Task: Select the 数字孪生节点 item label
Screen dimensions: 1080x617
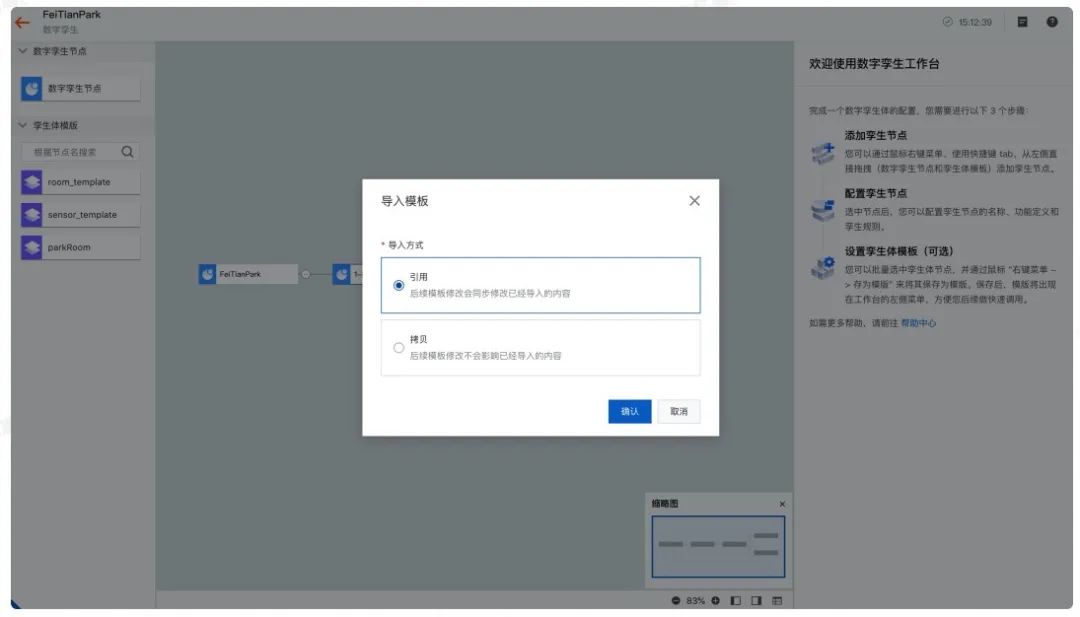Action: click(74, 88)
